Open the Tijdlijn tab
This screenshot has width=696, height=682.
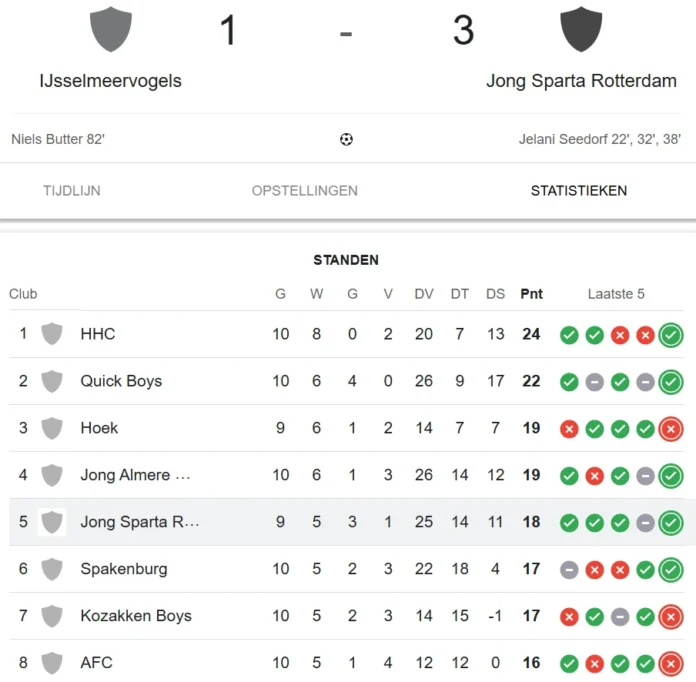pos(72,191)
